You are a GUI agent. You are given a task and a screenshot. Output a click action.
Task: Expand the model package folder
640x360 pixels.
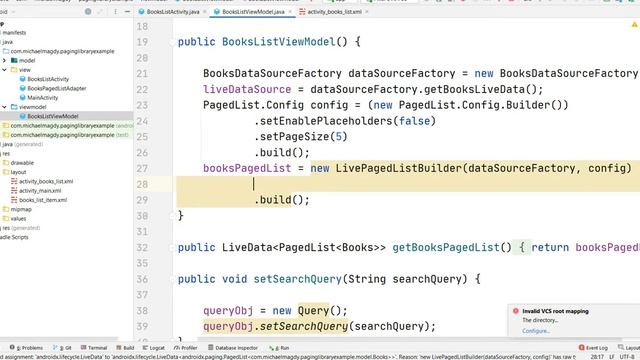(x=4, y=60)
